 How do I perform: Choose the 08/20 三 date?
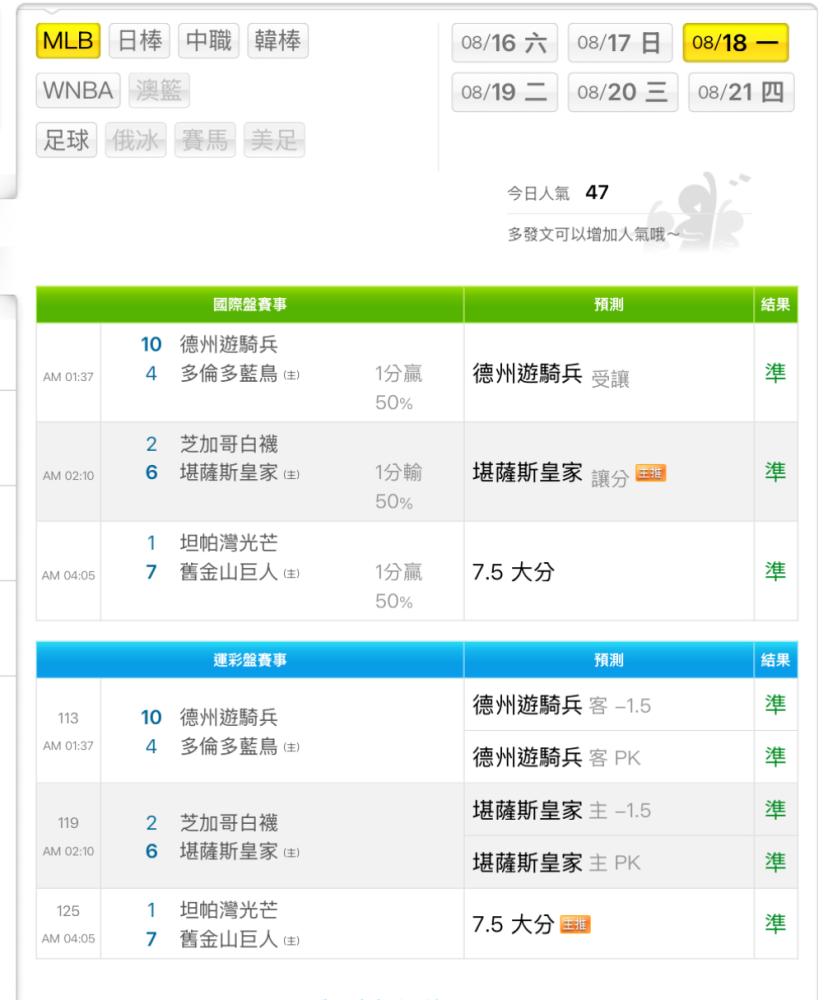point(623,92)
